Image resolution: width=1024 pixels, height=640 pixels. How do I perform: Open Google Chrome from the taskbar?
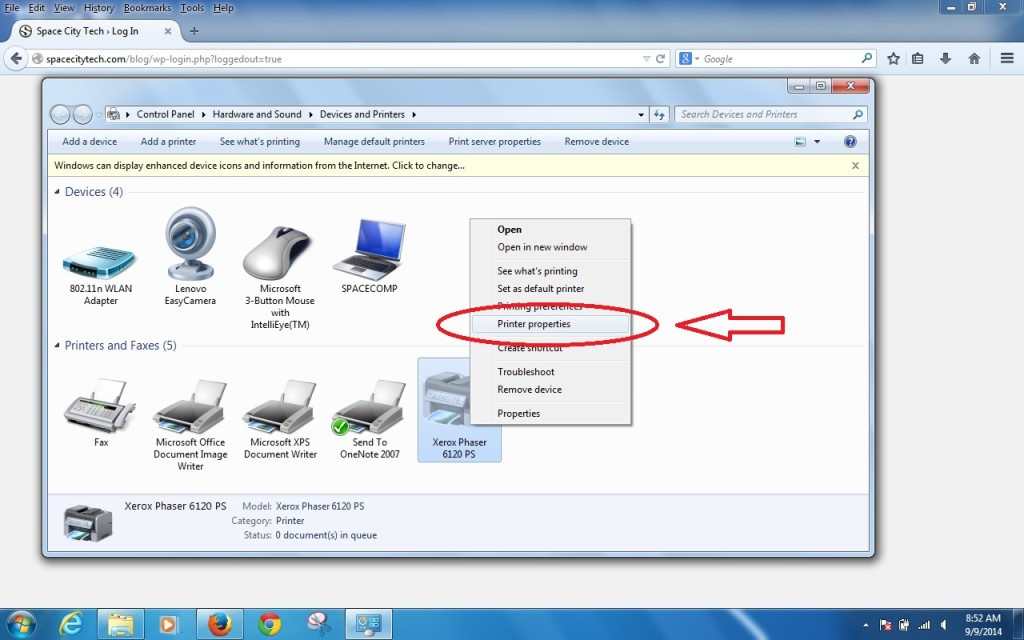[x=268, y=624]
